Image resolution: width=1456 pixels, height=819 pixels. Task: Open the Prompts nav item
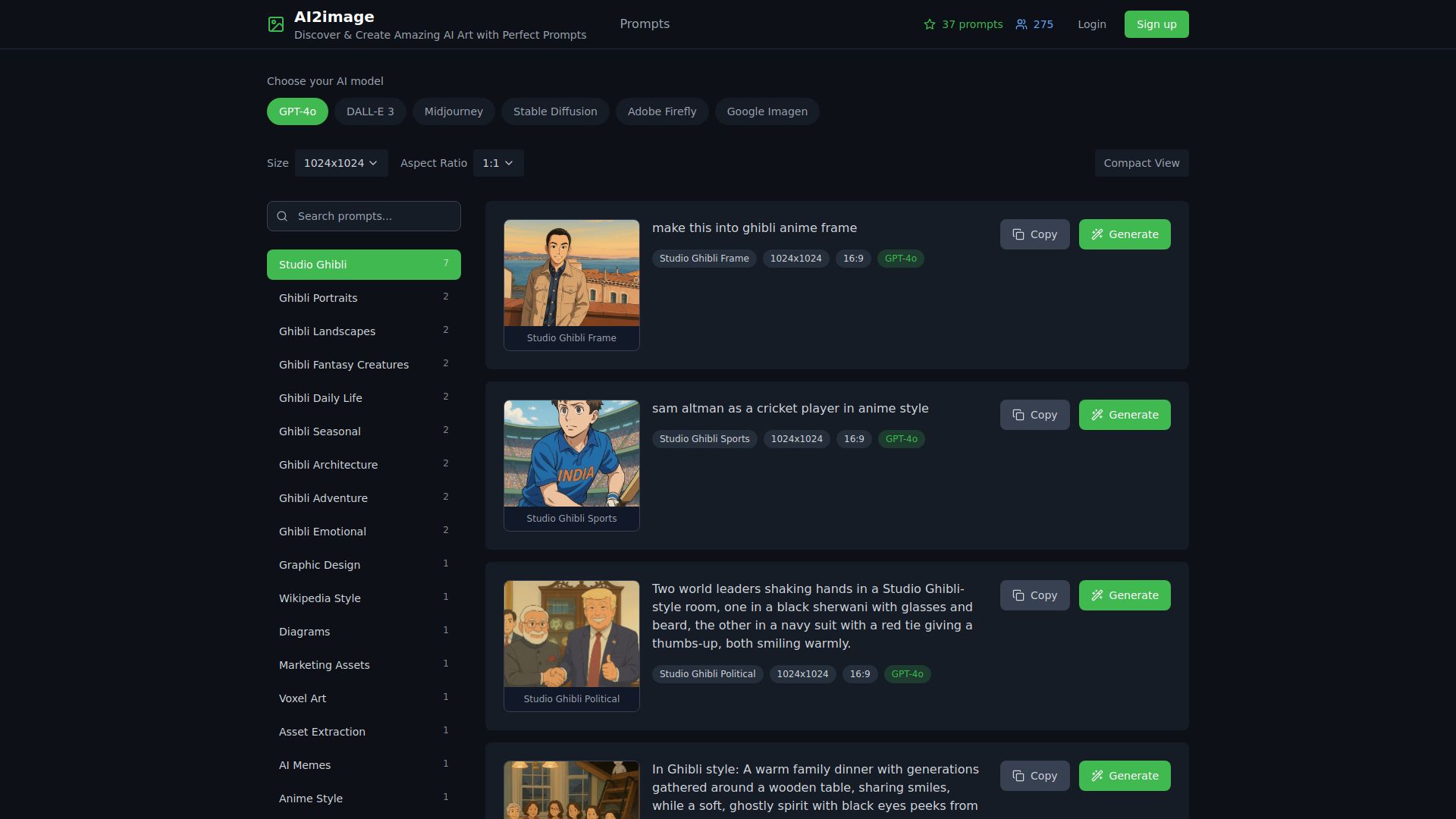coord(645,24)
